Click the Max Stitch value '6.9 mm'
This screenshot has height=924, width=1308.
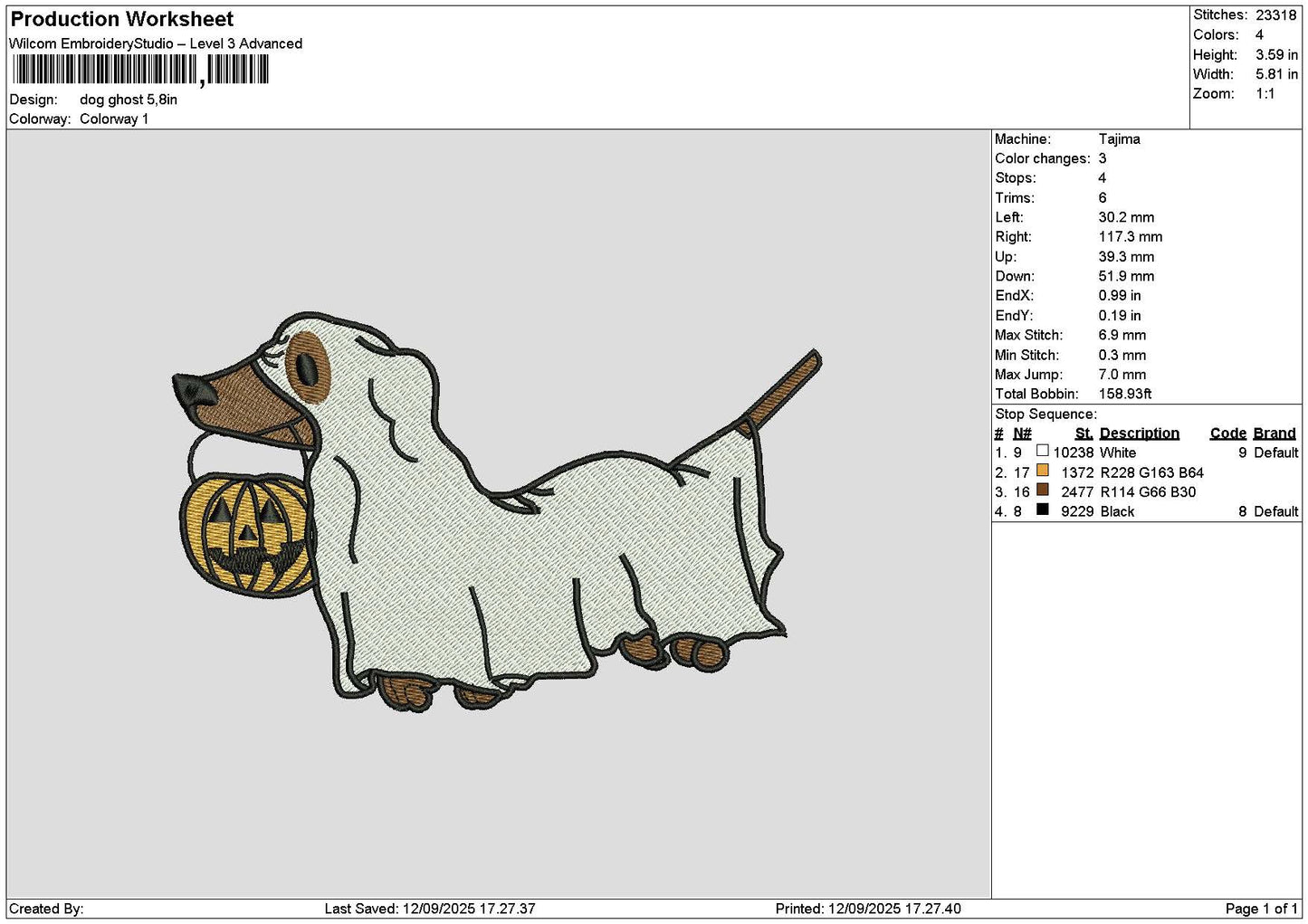pyautogui.click(x=1122, y=335)
